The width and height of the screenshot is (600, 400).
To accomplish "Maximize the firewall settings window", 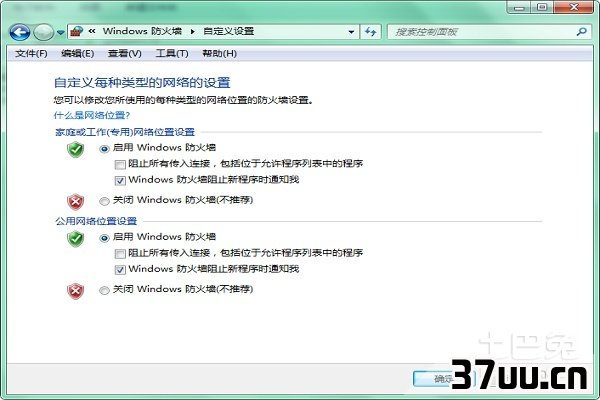I will click(542, 7).
